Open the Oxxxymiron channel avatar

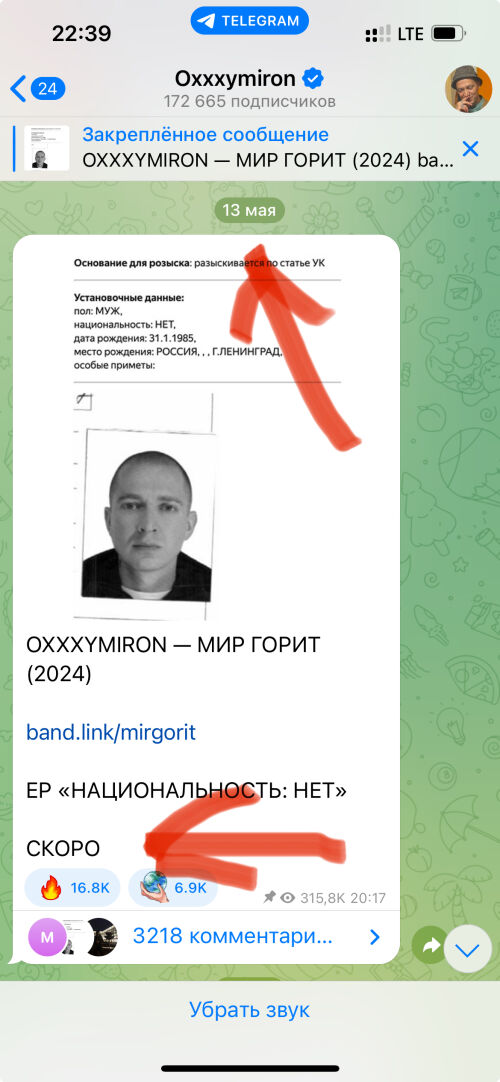pos(468,89)
